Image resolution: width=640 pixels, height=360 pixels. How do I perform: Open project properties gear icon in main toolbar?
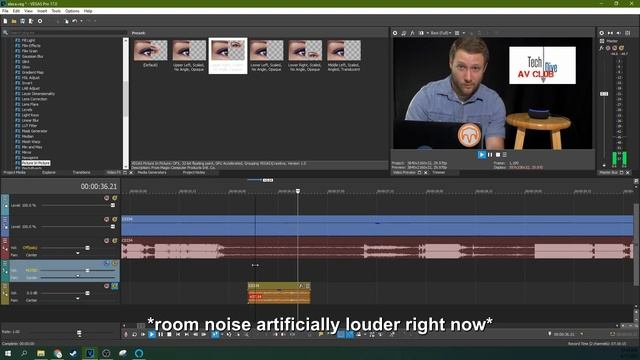[x=40, y=21]
